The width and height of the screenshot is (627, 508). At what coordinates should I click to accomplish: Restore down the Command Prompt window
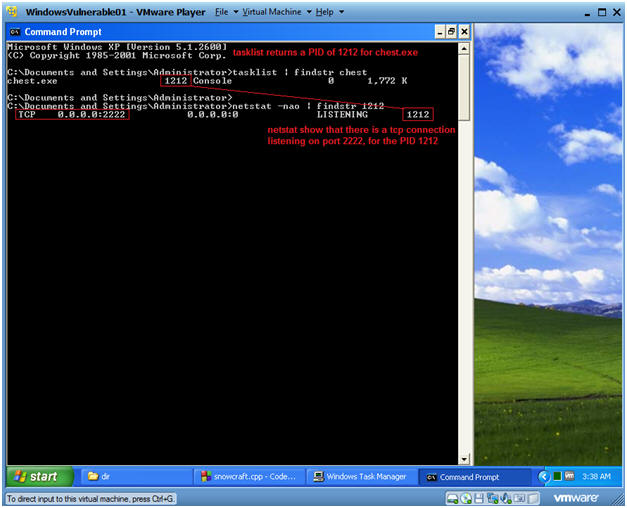(x=452, y=32)
